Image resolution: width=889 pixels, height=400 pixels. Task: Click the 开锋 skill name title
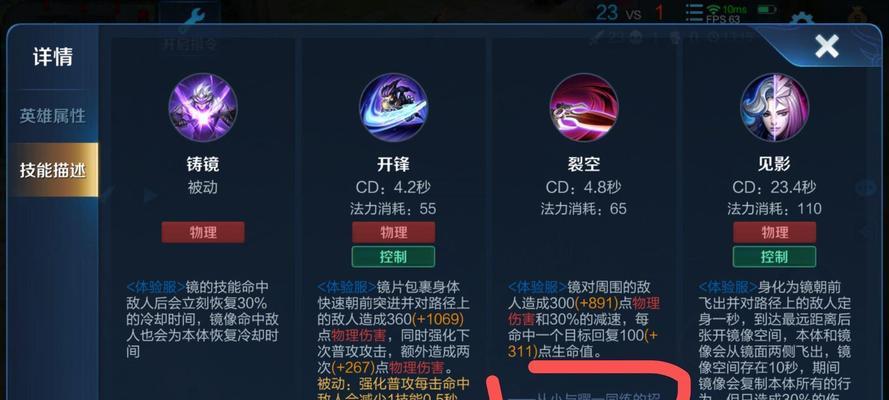click(x=393, y=164)
